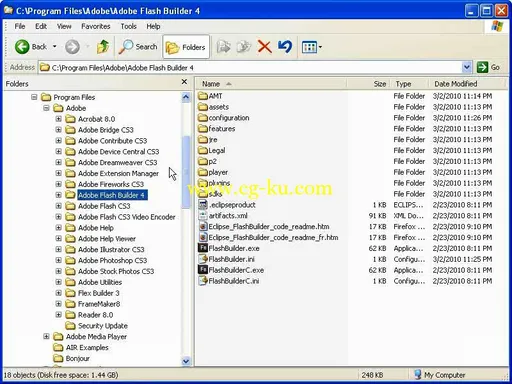Click the Copy To toolbar icon

(x=244, y=47)
